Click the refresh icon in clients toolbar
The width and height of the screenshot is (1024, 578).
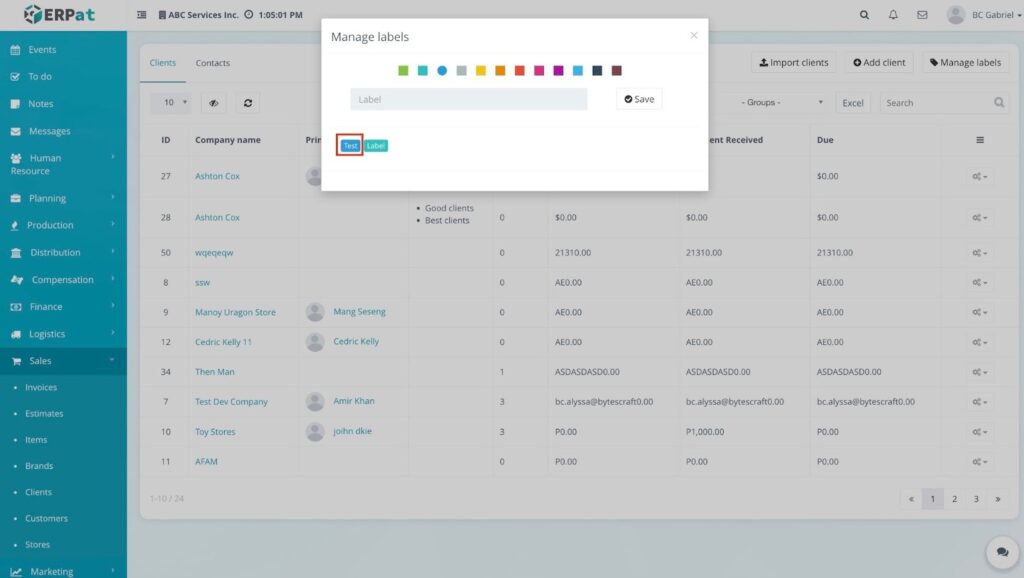point(248,102)
